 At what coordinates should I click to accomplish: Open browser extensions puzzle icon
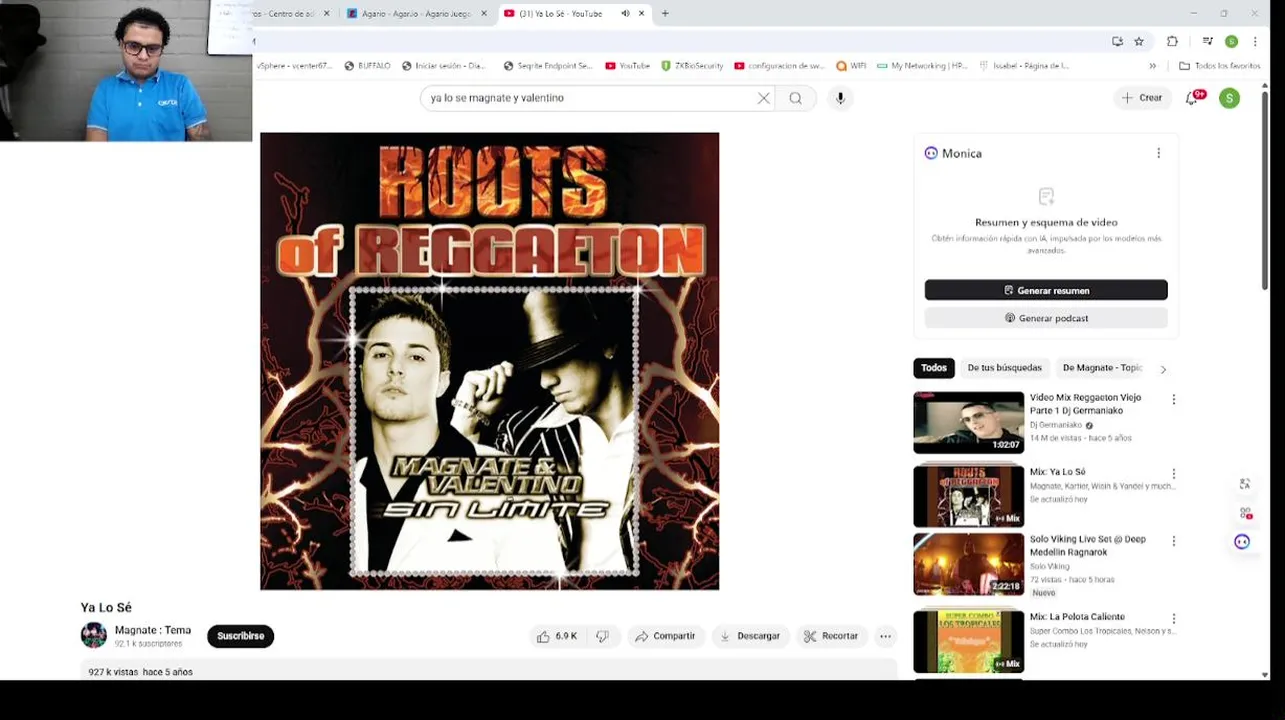click(x=1172, y=41)
